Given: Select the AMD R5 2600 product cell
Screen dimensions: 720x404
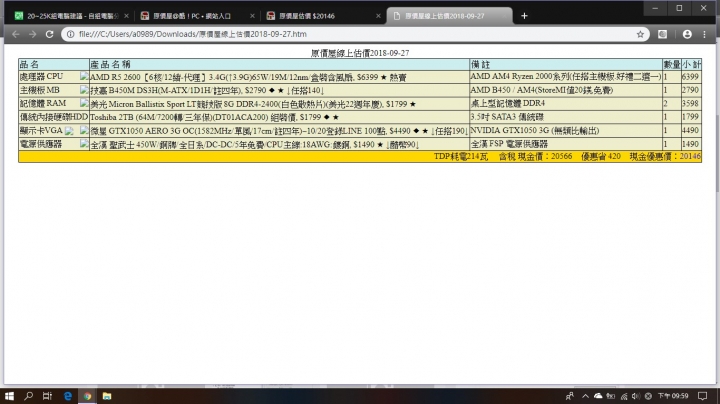Looking at the screenshot, I should point(279,77).
